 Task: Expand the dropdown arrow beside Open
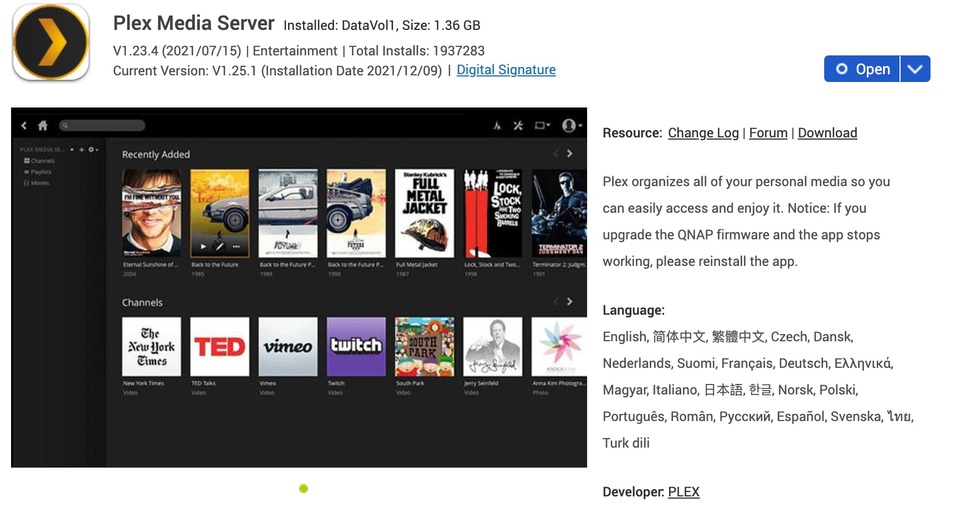coord(915,69)
